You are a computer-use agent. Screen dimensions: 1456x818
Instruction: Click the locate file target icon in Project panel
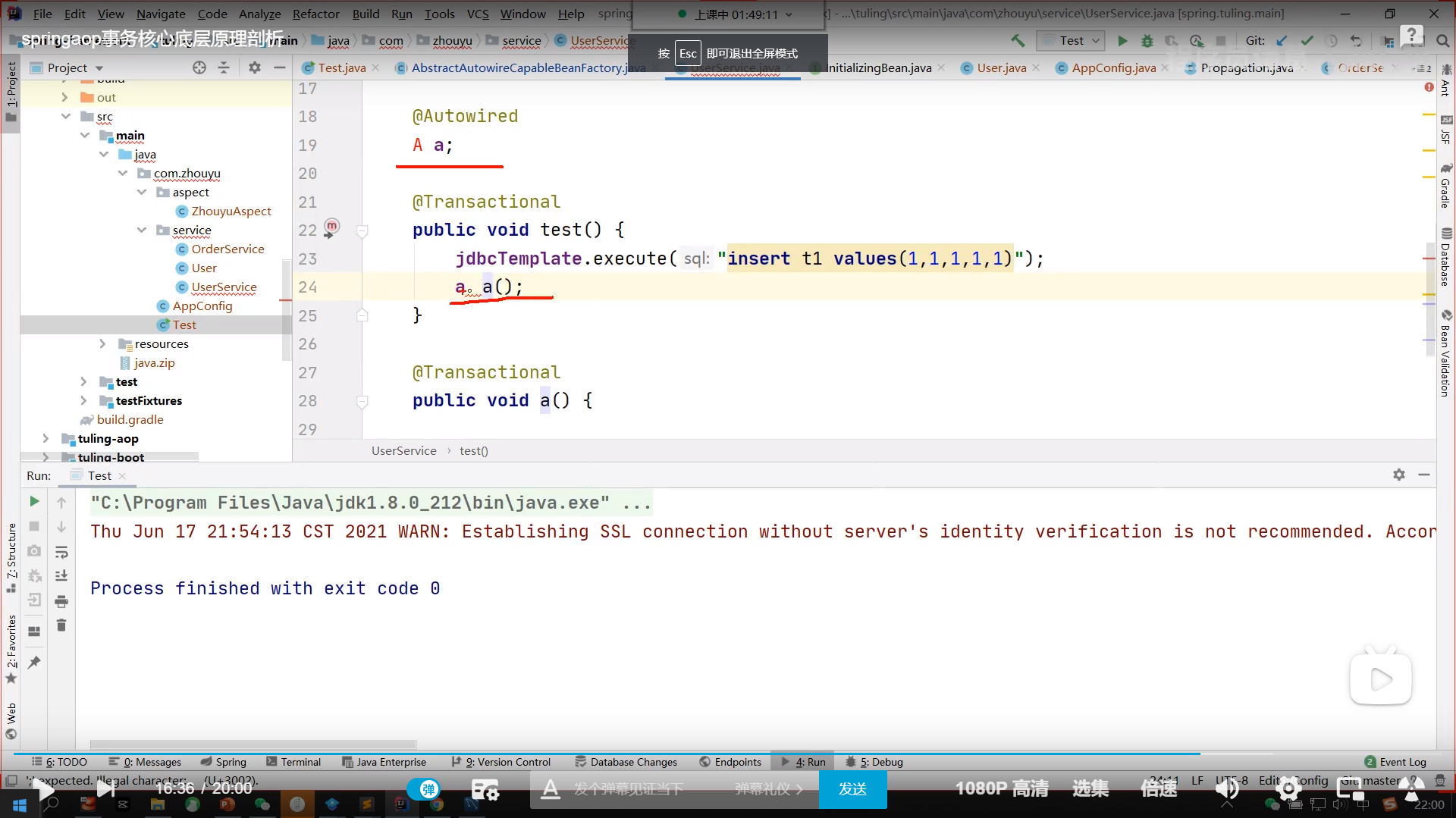pyautogui.click(x=199, y=67)
